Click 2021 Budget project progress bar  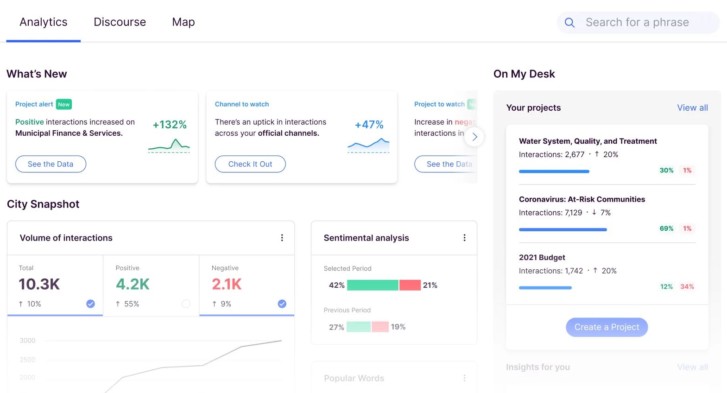[545, 288]
